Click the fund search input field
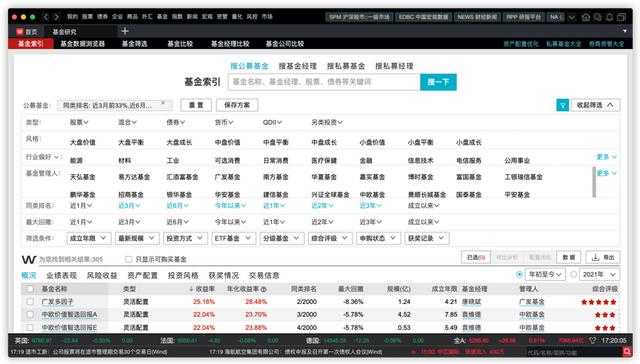The width and height of the screenshot is (640, 364). pyautogui.click(x=324, y=82)
